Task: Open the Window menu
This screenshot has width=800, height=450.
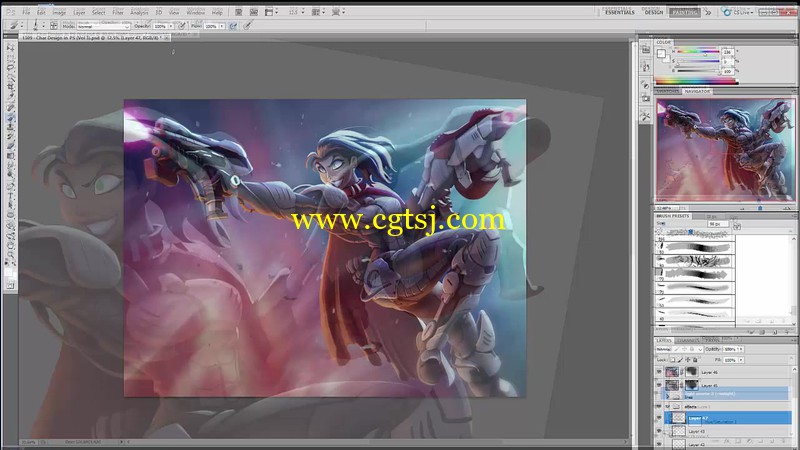Action: tap(195, 12)
